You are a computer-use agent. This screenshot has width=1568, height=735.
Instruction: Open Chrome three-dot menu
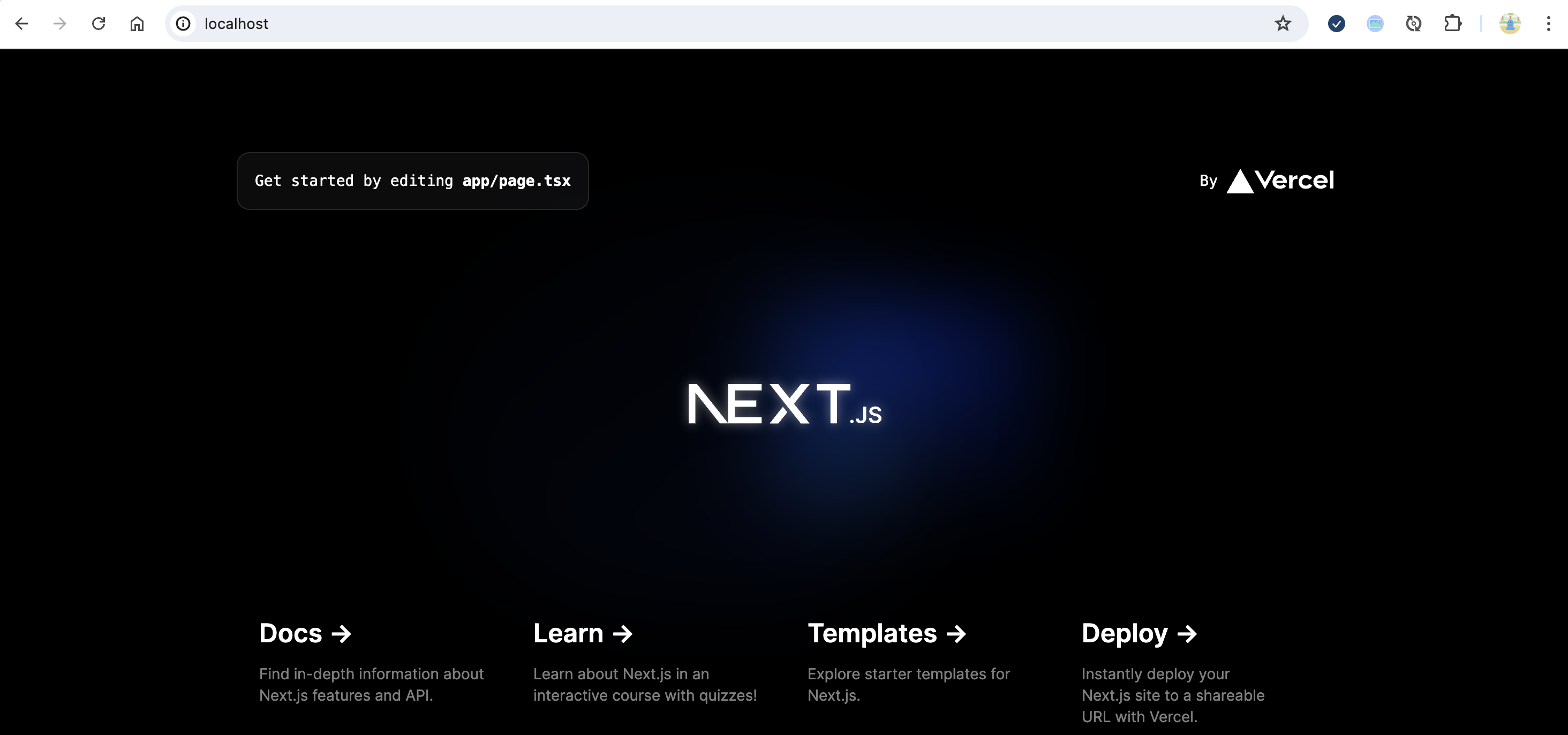(x=1548, y=24)
